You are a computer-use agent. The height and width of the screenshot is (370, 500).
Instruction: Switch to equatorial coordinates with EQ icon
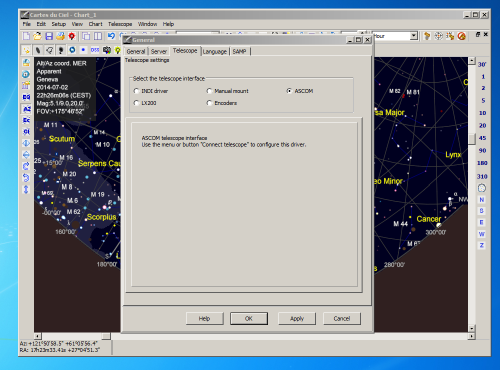(x=26, y=97)
